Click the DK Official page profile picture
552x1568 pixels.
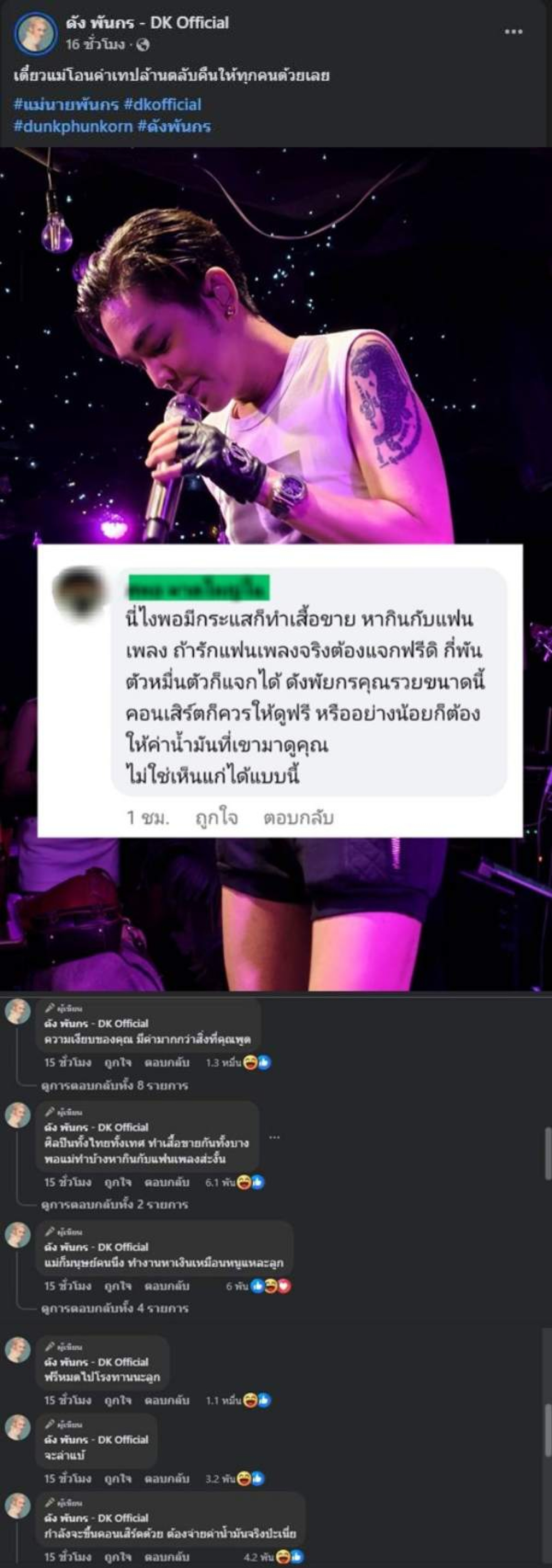coord(36,33)
